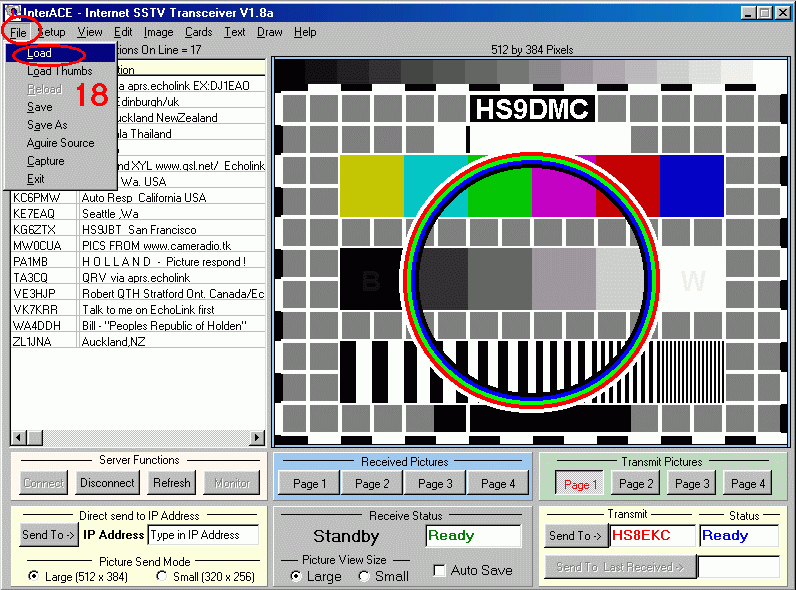Select station TA3CQ in the list
The image size is (796, 590).
tap(138, 278)
